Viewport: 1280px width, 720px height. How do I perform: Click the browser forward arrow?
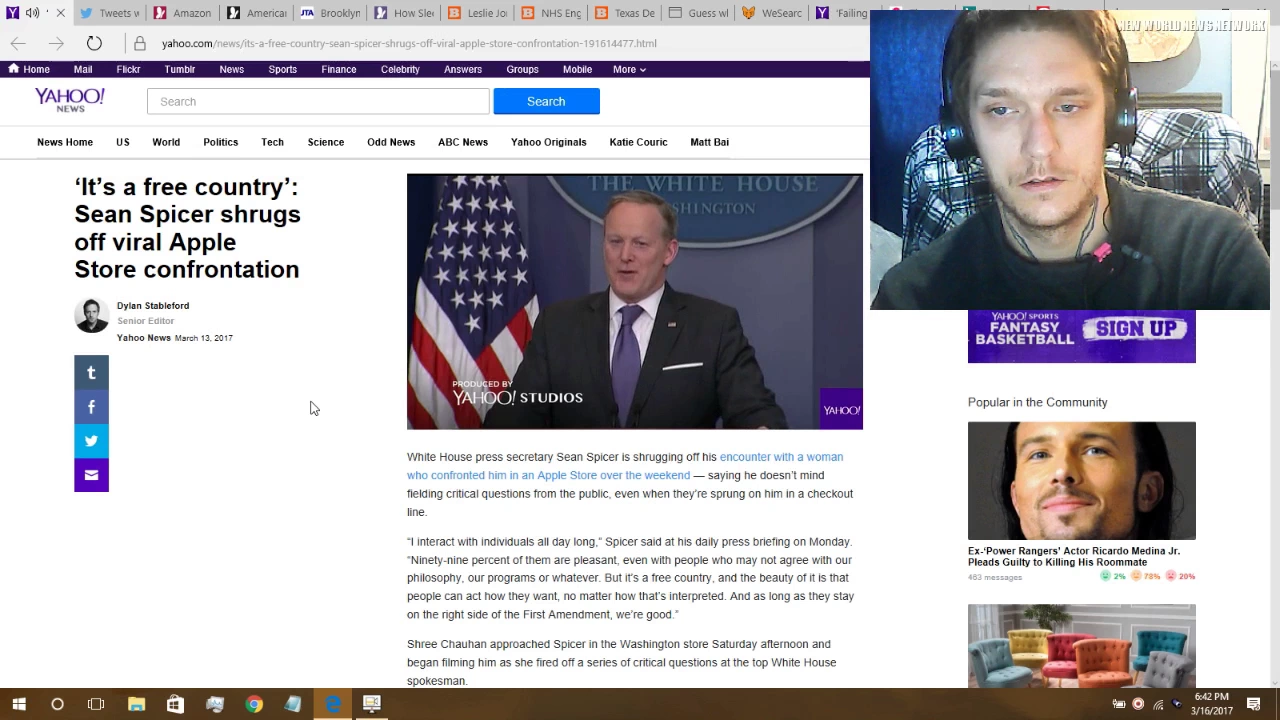[56, 43]
